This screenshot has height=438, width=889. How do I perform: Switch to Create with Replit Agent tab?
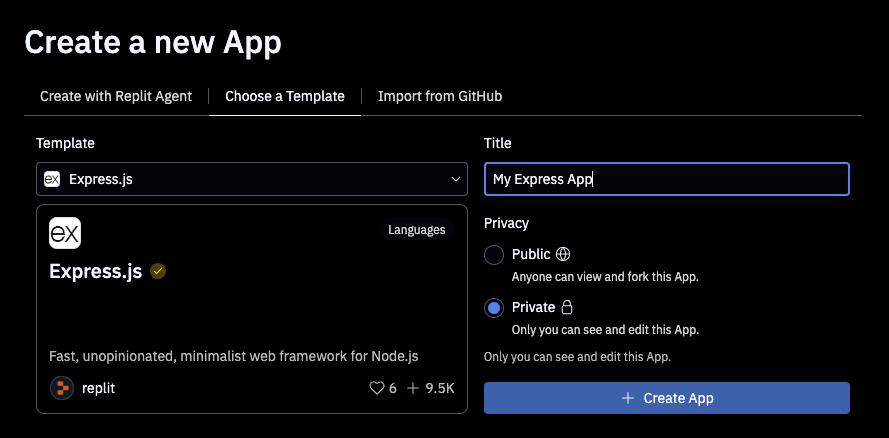(x=116, y=96)
